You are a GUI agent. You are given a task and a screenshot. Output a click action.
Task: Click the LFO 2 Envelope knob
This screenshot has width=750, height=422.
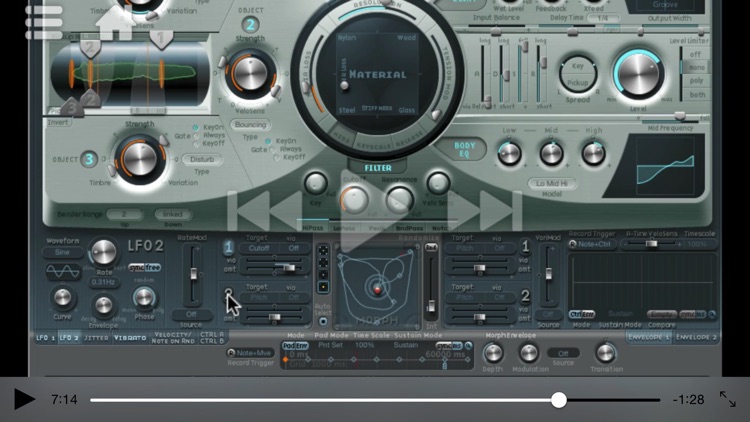(x=103, y=305)
